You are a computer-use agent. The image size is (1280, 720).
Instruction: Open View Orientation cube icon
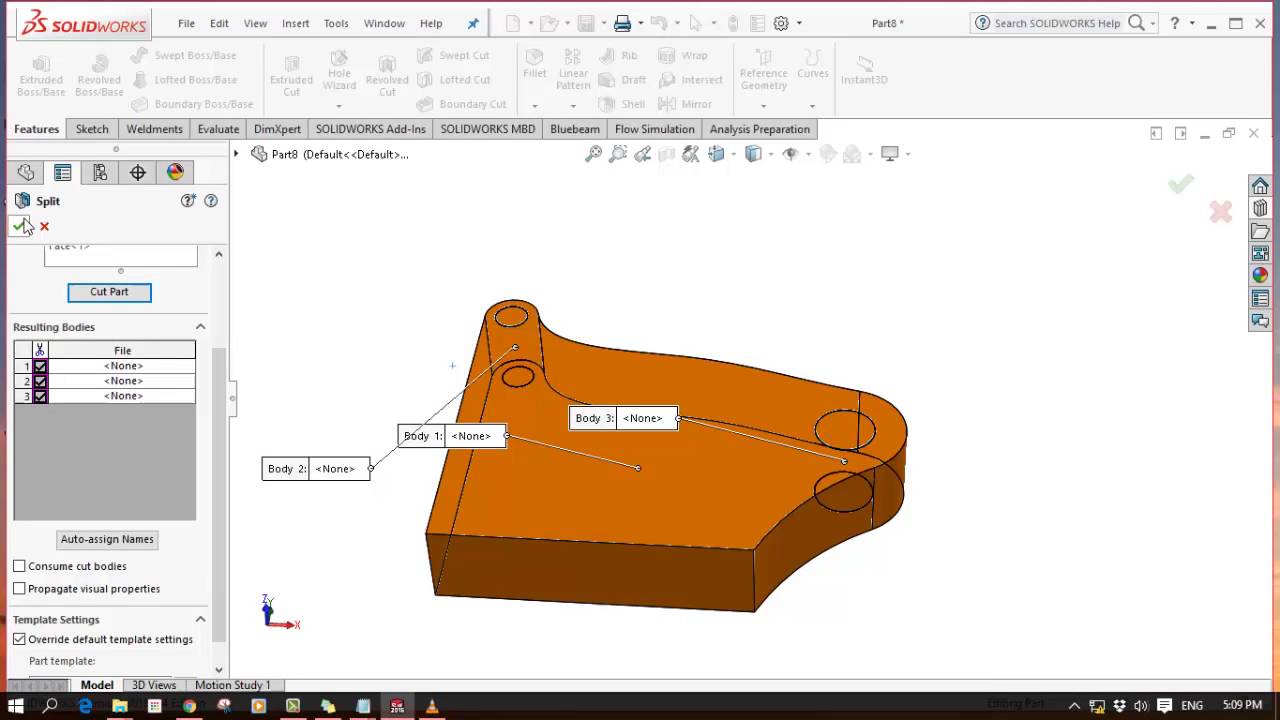click(716, 154)
